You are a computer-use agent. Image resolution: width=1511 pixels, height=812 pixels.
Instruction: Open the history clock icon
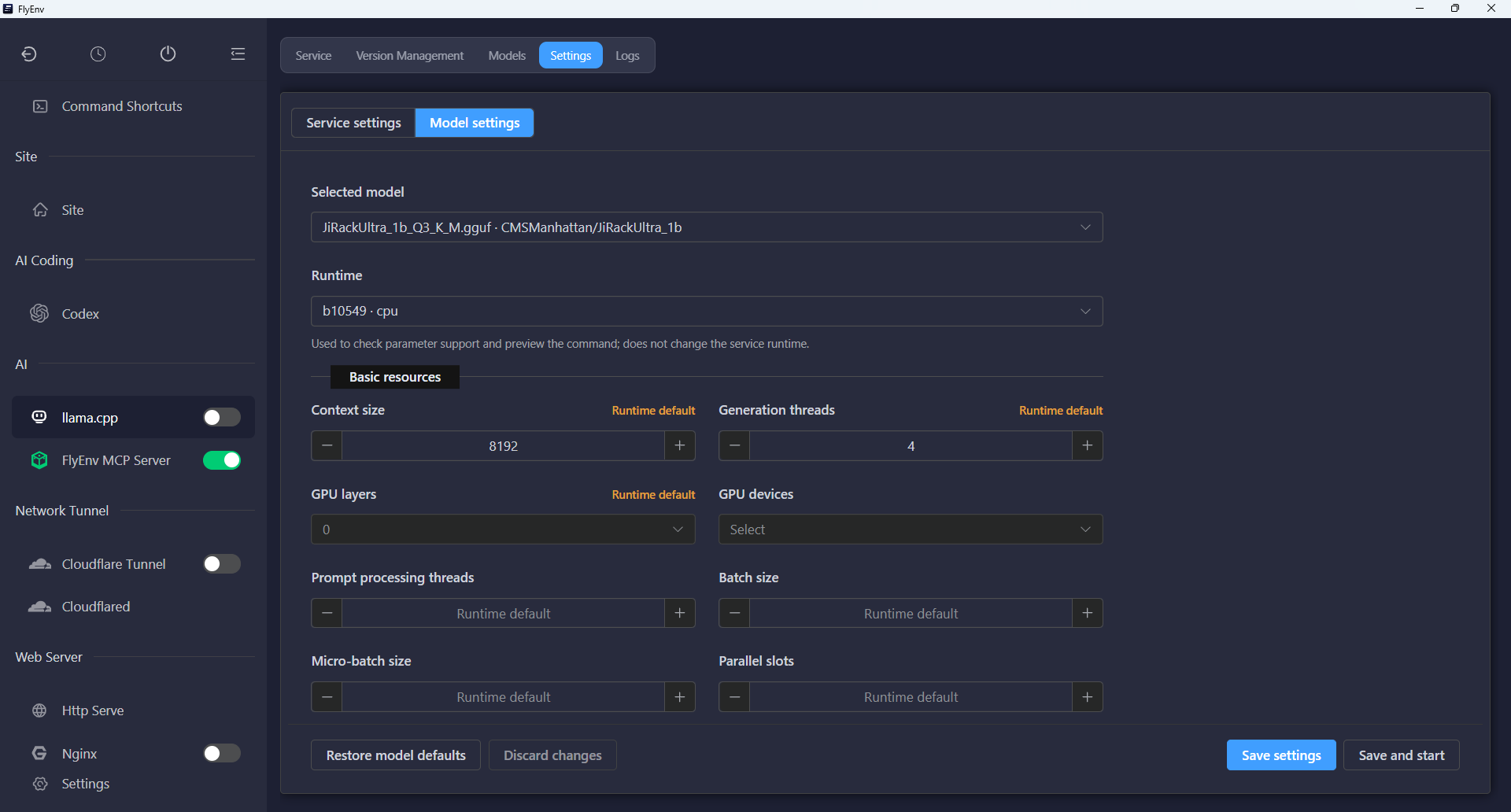(98, 54)
